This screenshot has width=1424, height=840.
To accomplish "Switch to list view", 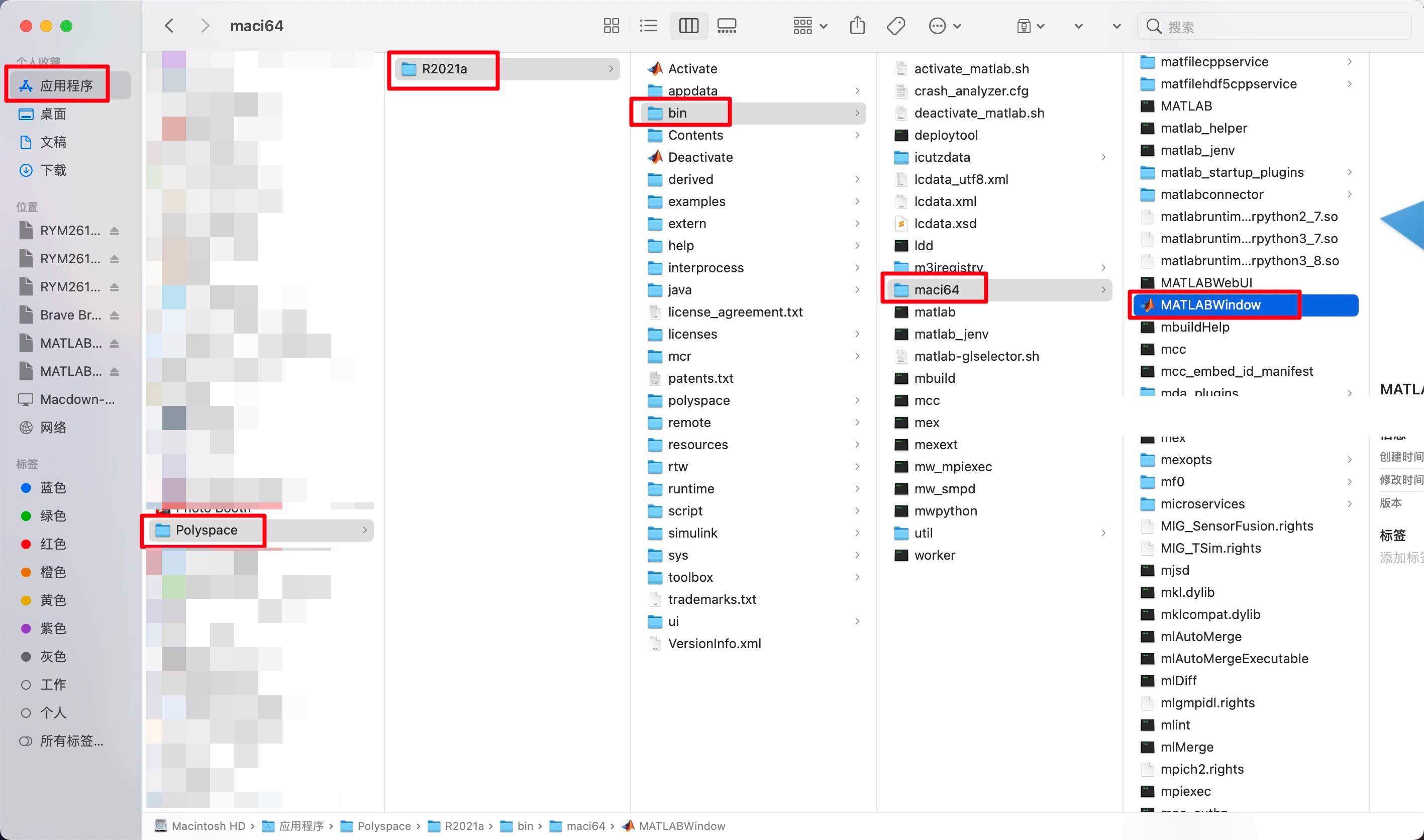I will point(648,26).
